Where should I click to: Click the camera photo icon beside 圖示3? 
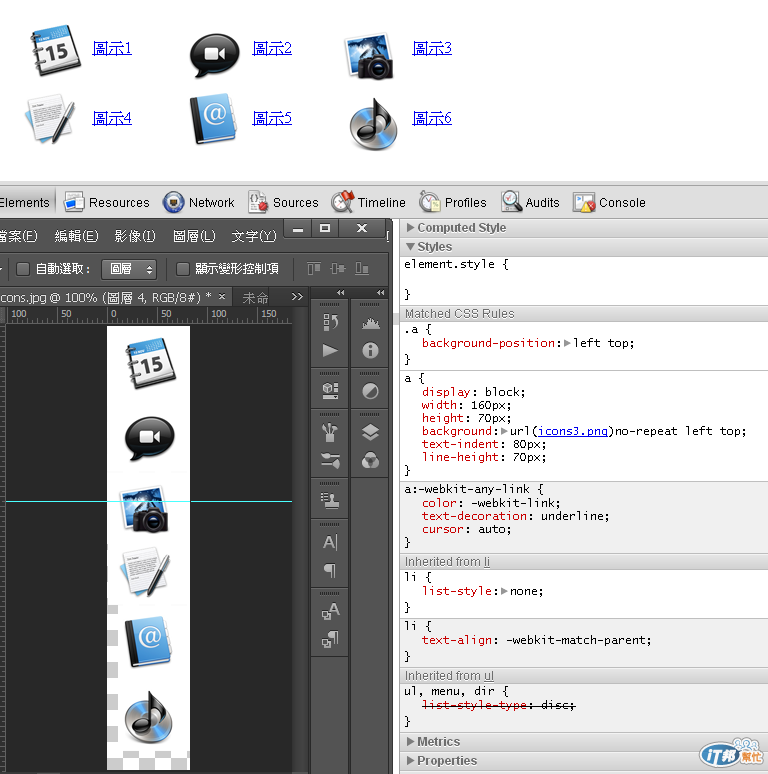click(x=371, y=56)
